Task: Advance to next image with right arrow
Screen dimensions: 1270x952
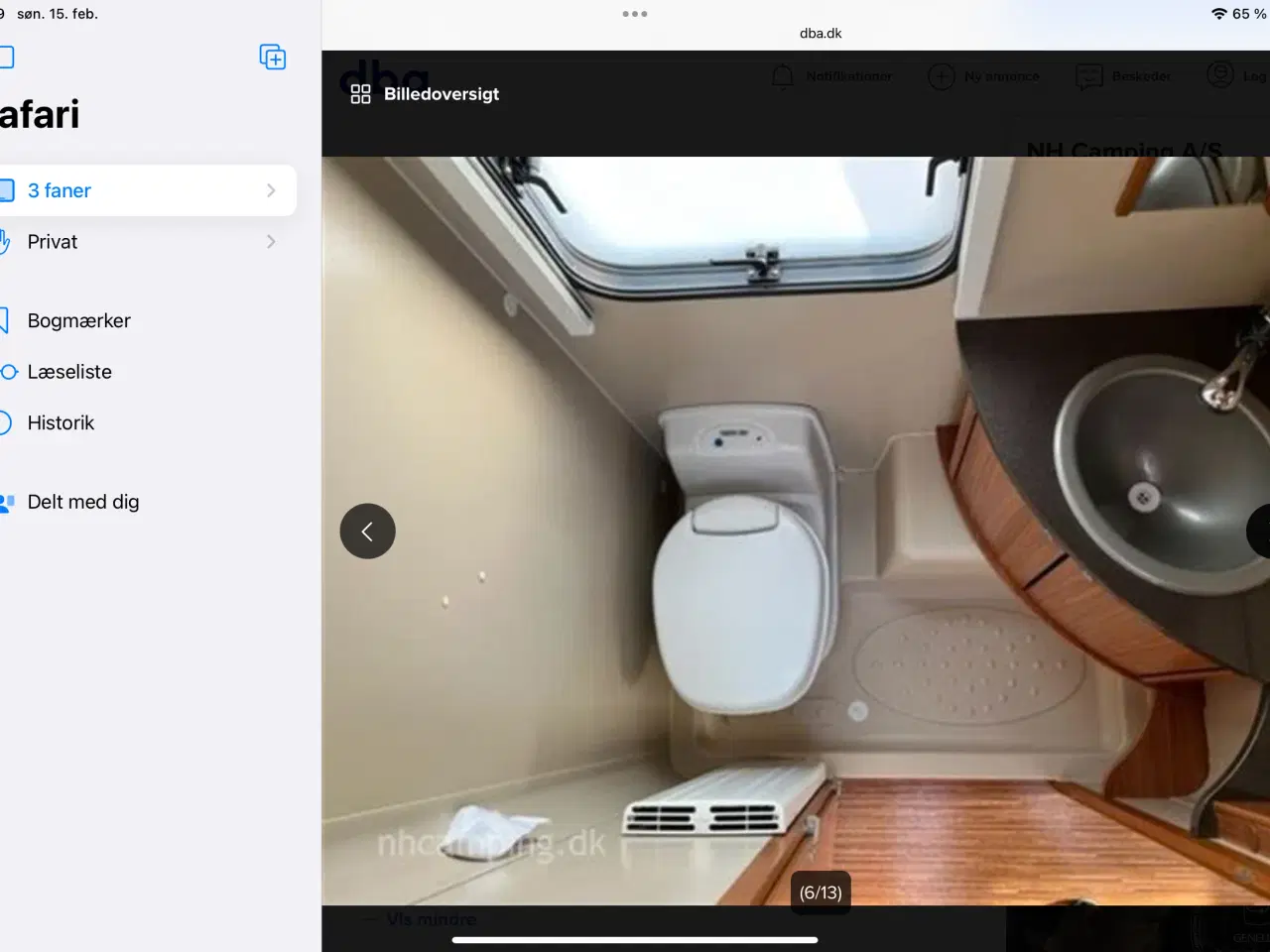Action: 1260,532
